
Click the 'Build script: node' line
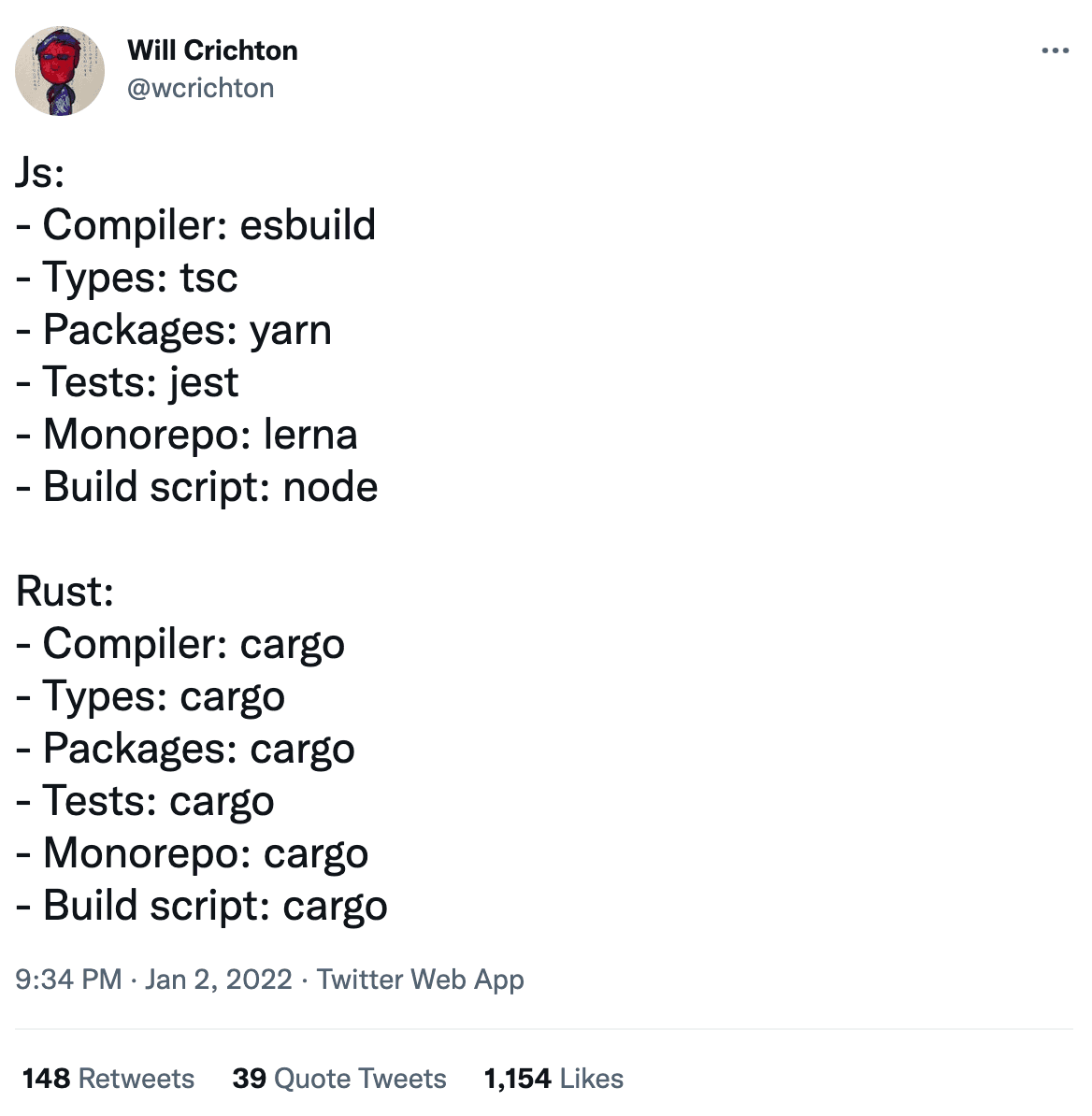(x=196, y=487)
